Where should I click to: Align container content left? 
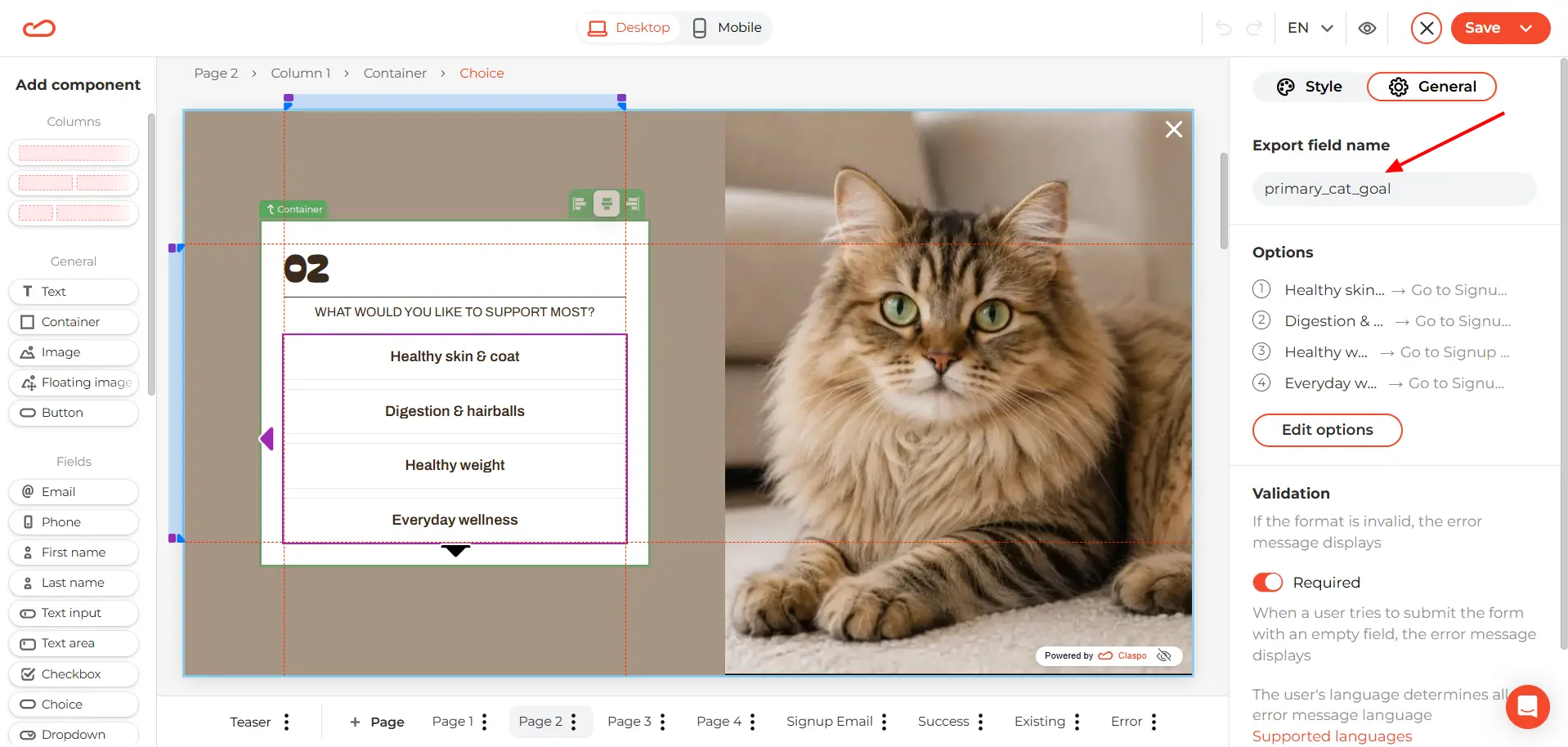point(580,204)
